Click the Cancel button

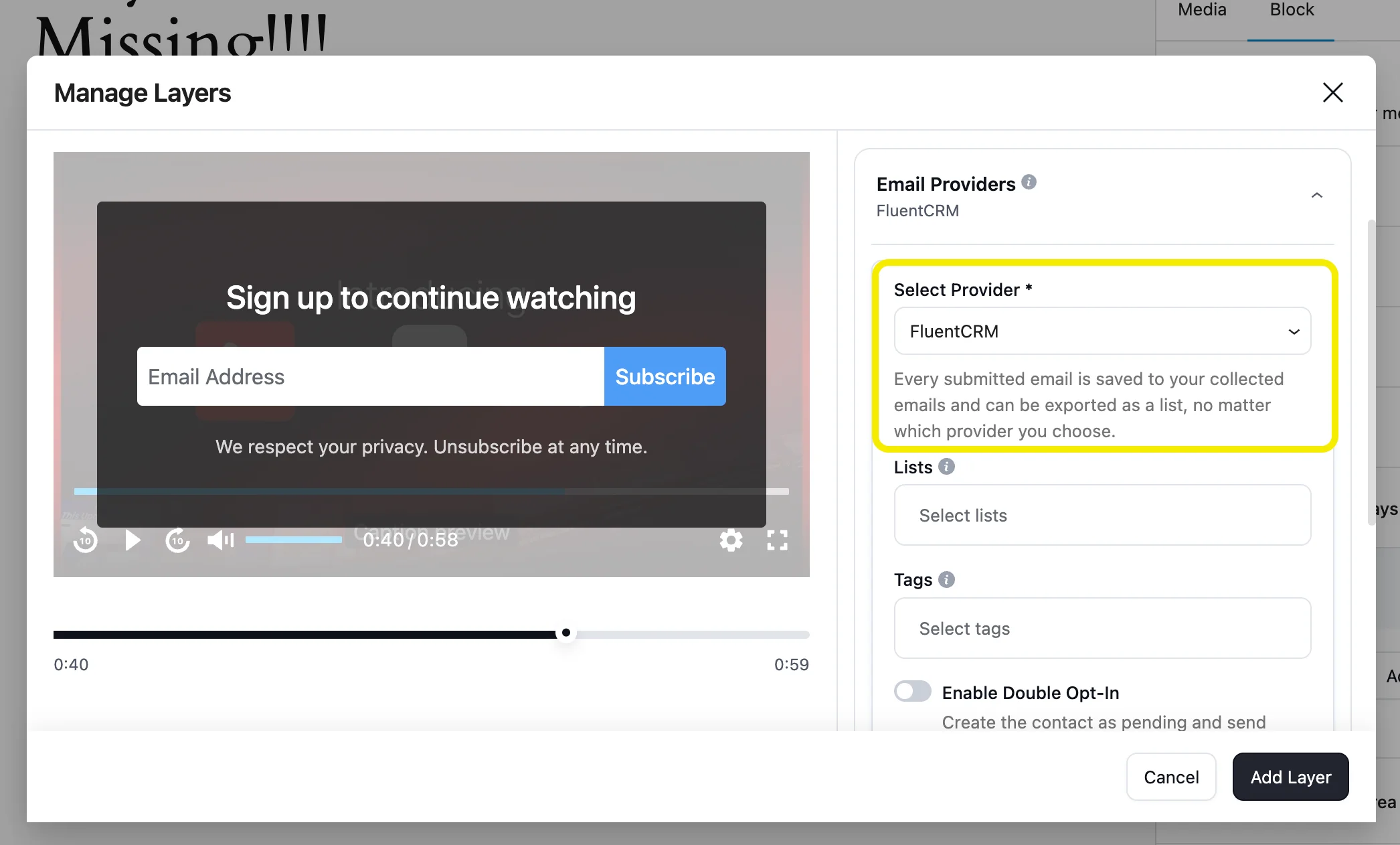click(x=1171, y=777)
